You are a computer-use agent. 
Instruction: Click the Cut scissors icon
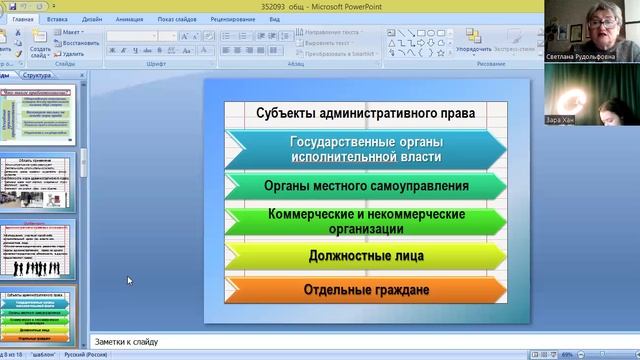click(x=18, y=32)
